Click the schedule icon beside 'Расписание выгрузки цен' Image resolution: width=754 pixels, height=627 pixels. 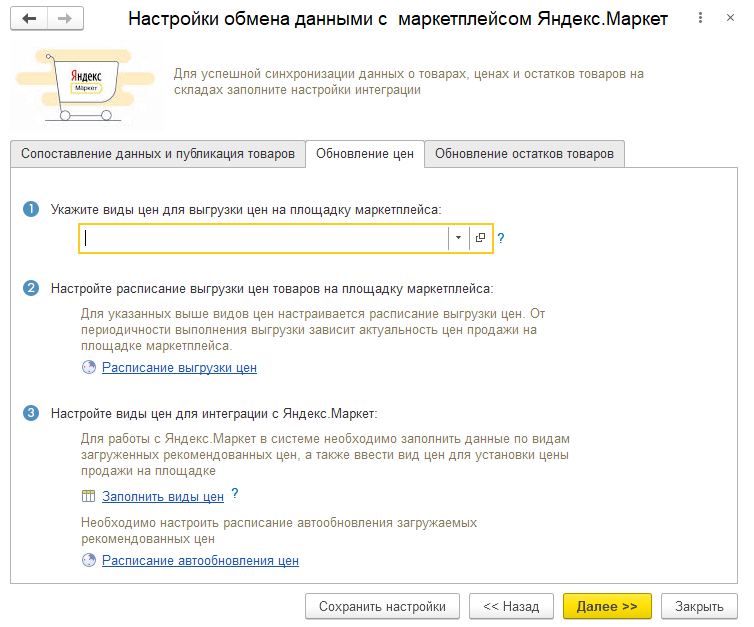pyautogui.click(x=89, y=367)
